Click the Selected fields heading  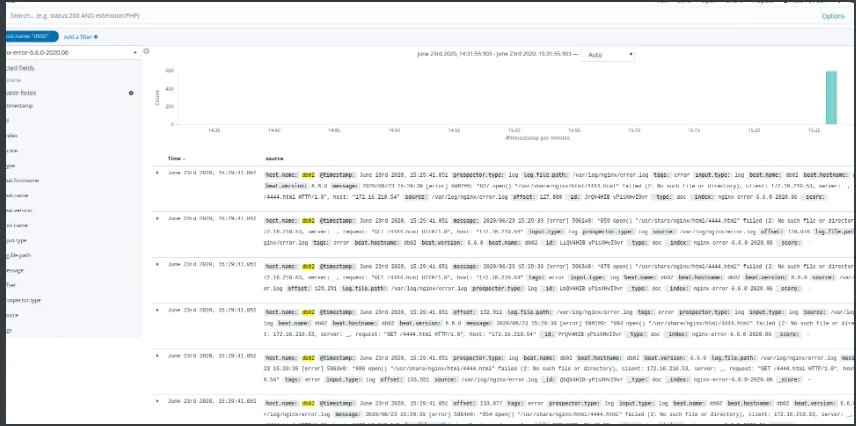pos(20,69)
